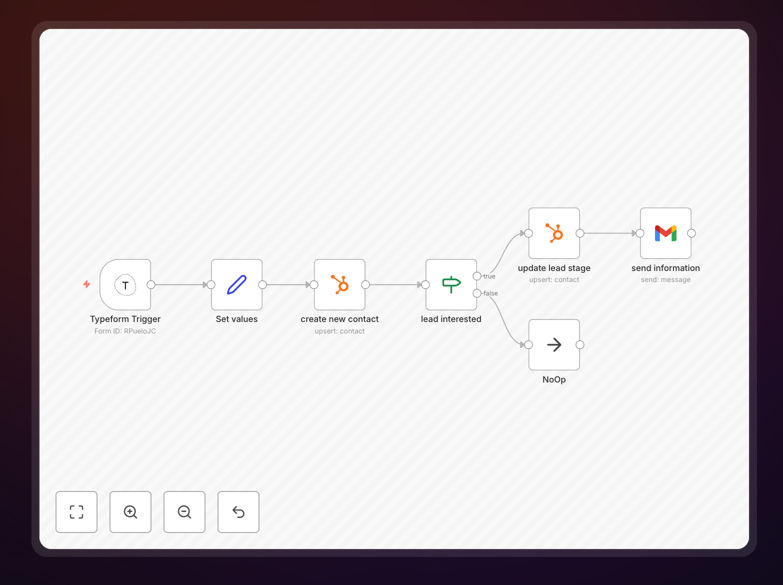Viewport: 783px width, 585px height.
Task: Click the false output of lead interested
Action: [477, 293]
